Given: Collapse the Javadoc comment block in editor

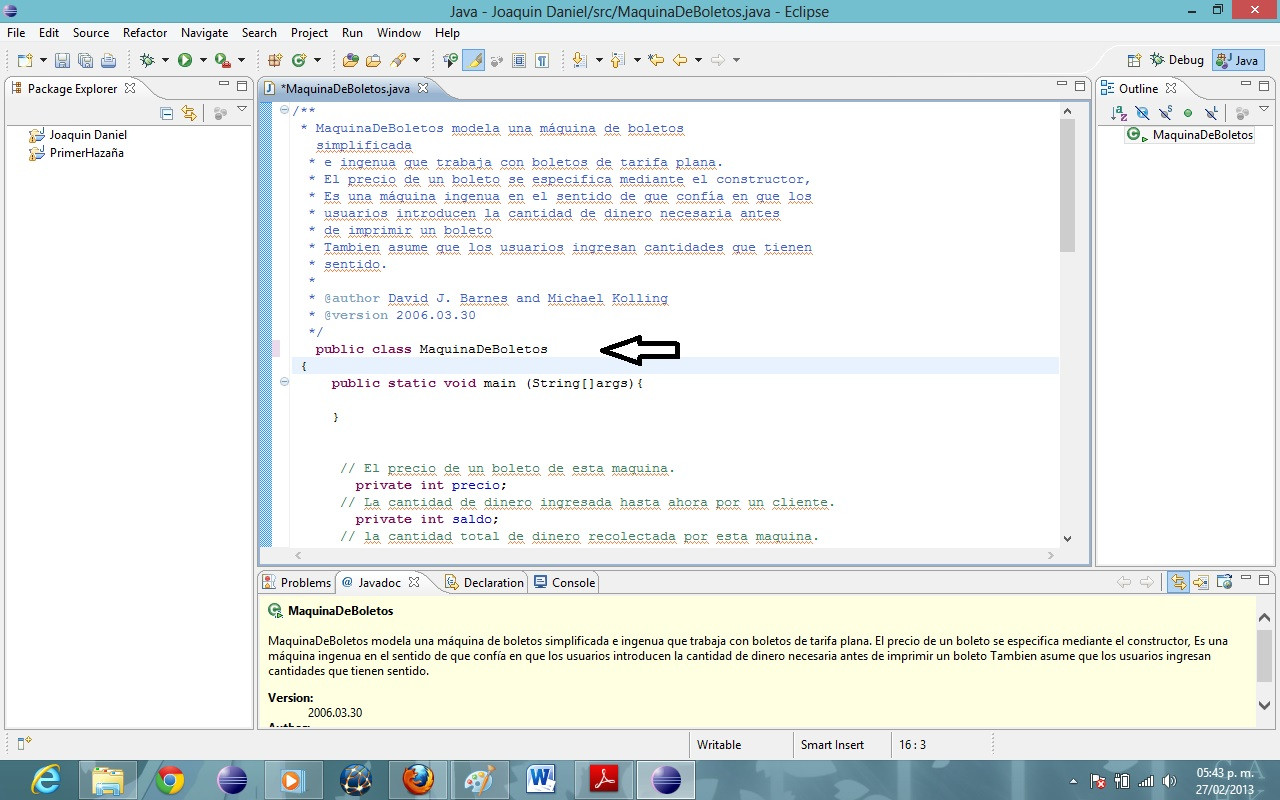Looking at the screenshot, I should [285, 110].
